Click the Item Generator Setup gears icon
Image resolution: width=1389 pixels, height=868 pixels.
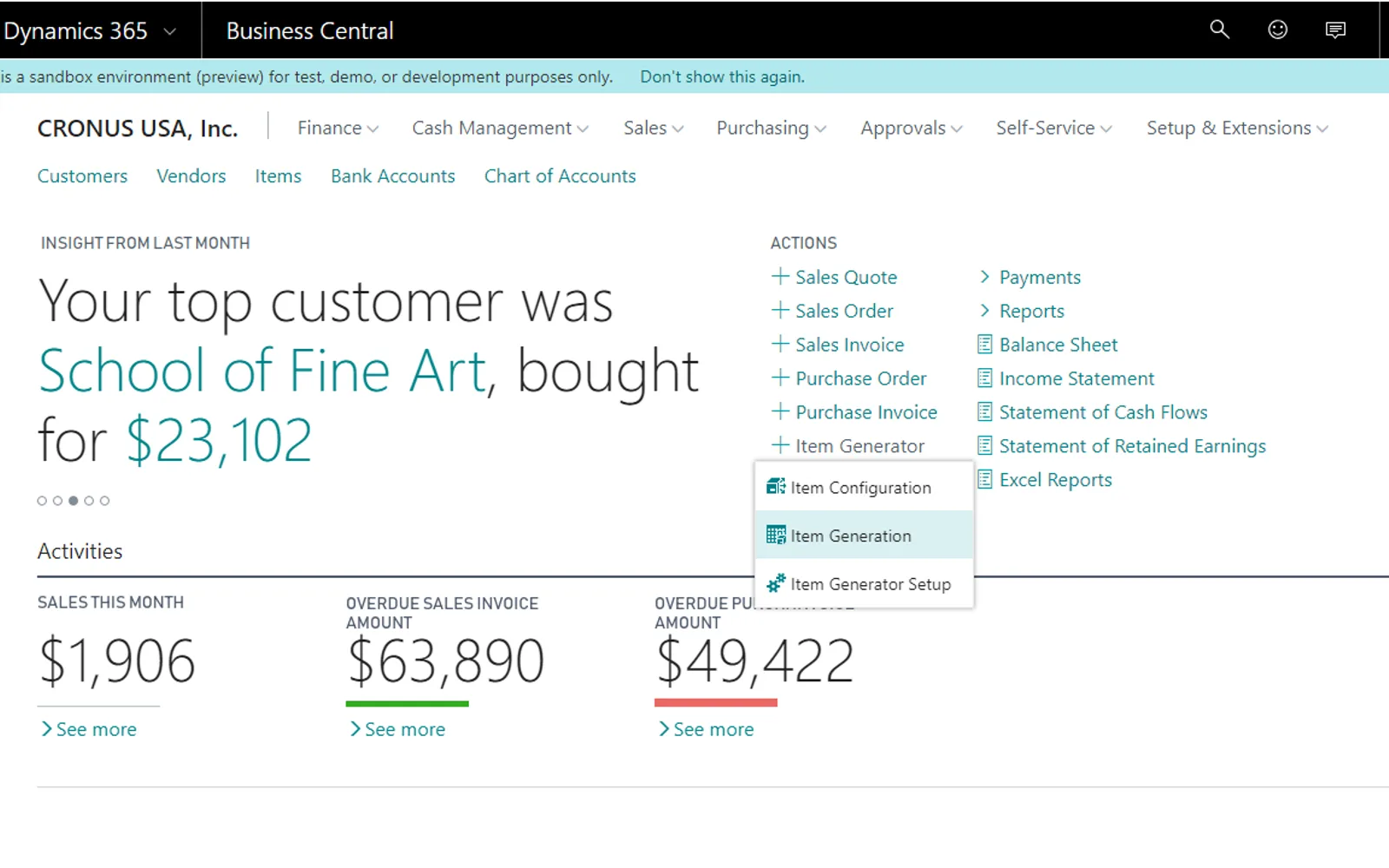[x=776, y=583]
